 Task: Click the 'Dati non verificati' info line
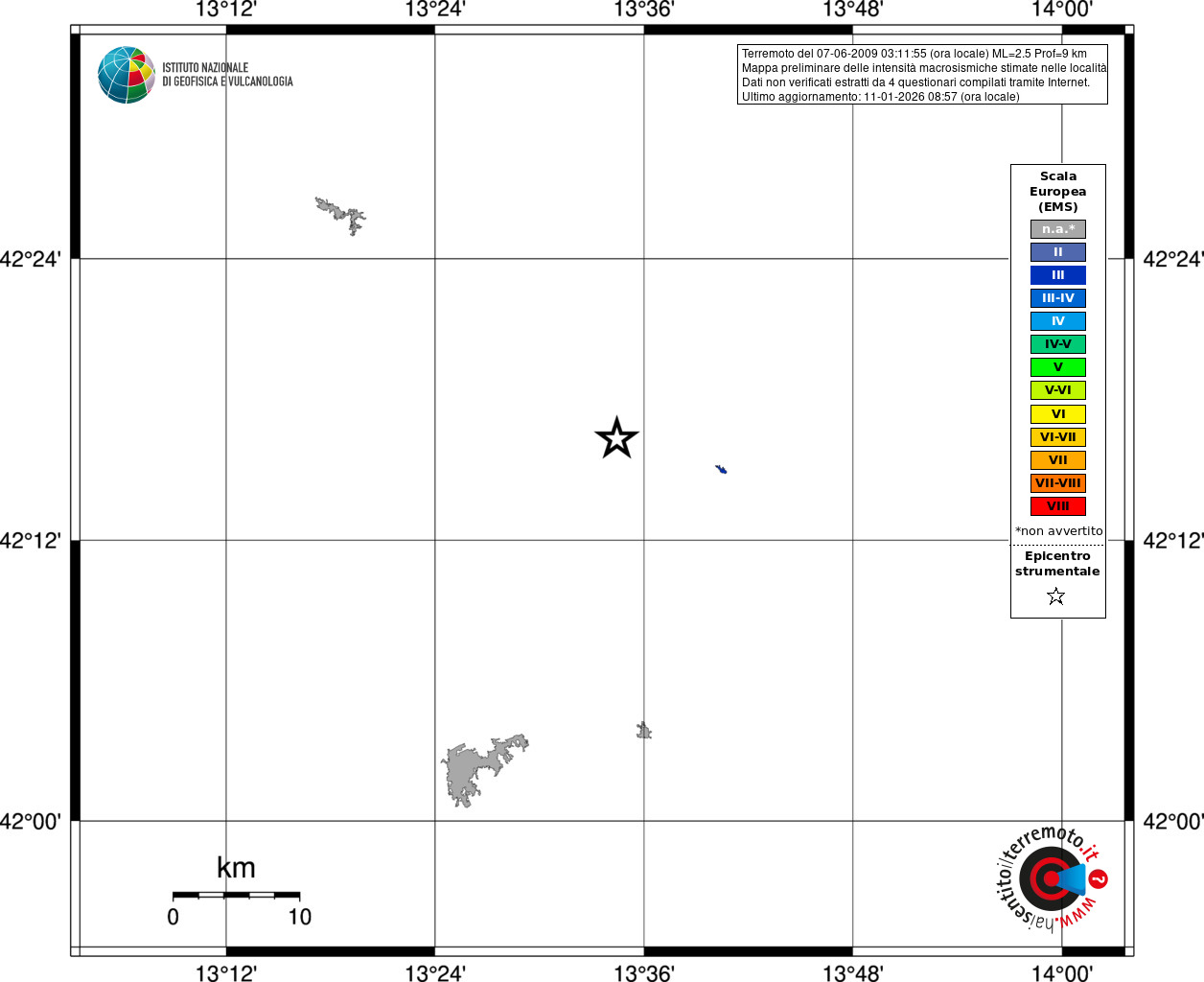point(915,82)
